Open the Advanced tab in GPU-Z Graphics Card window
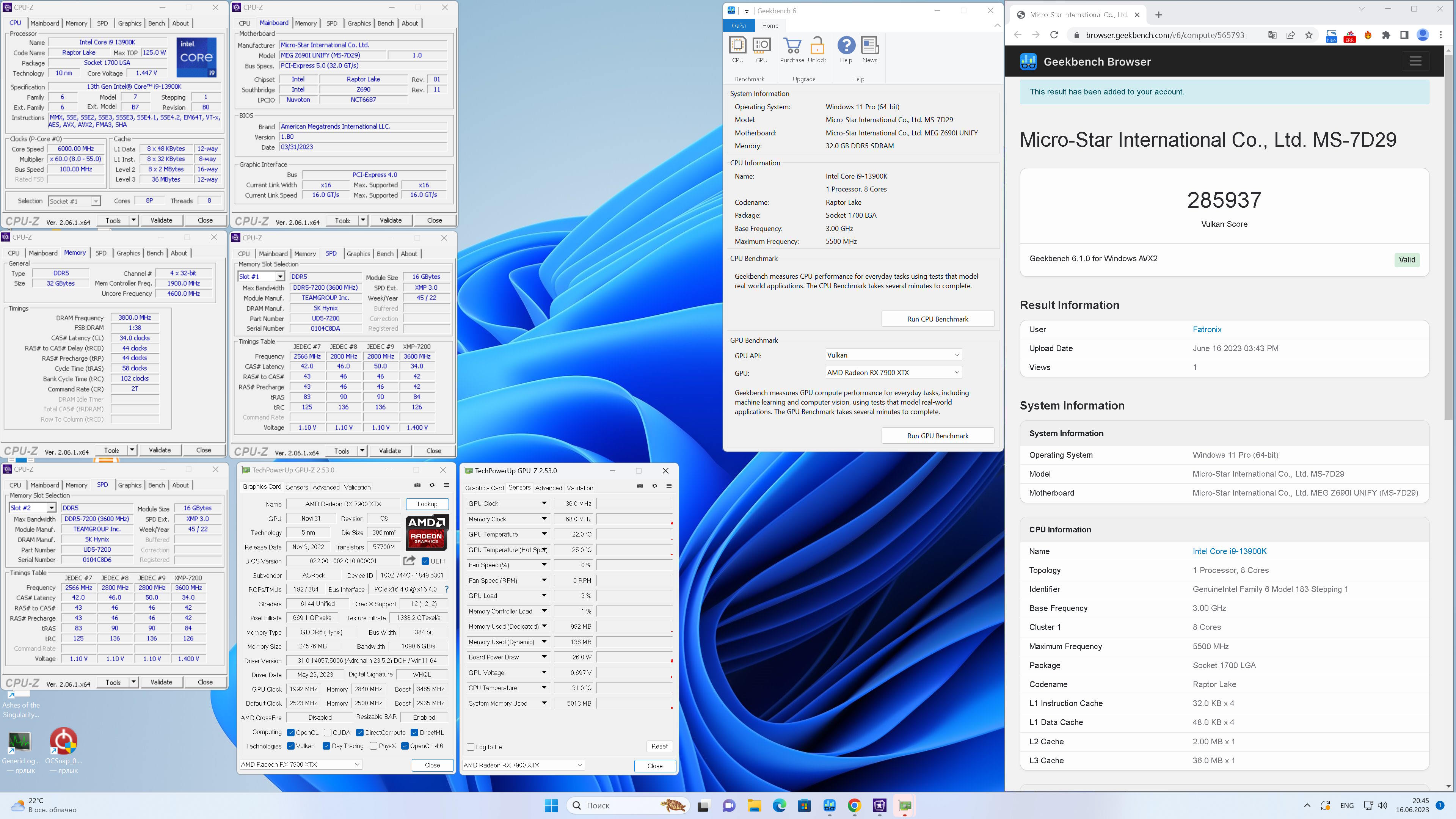The height and width of the screenshot is (819, 1456). pyautogui.click(x=326, y=487)
